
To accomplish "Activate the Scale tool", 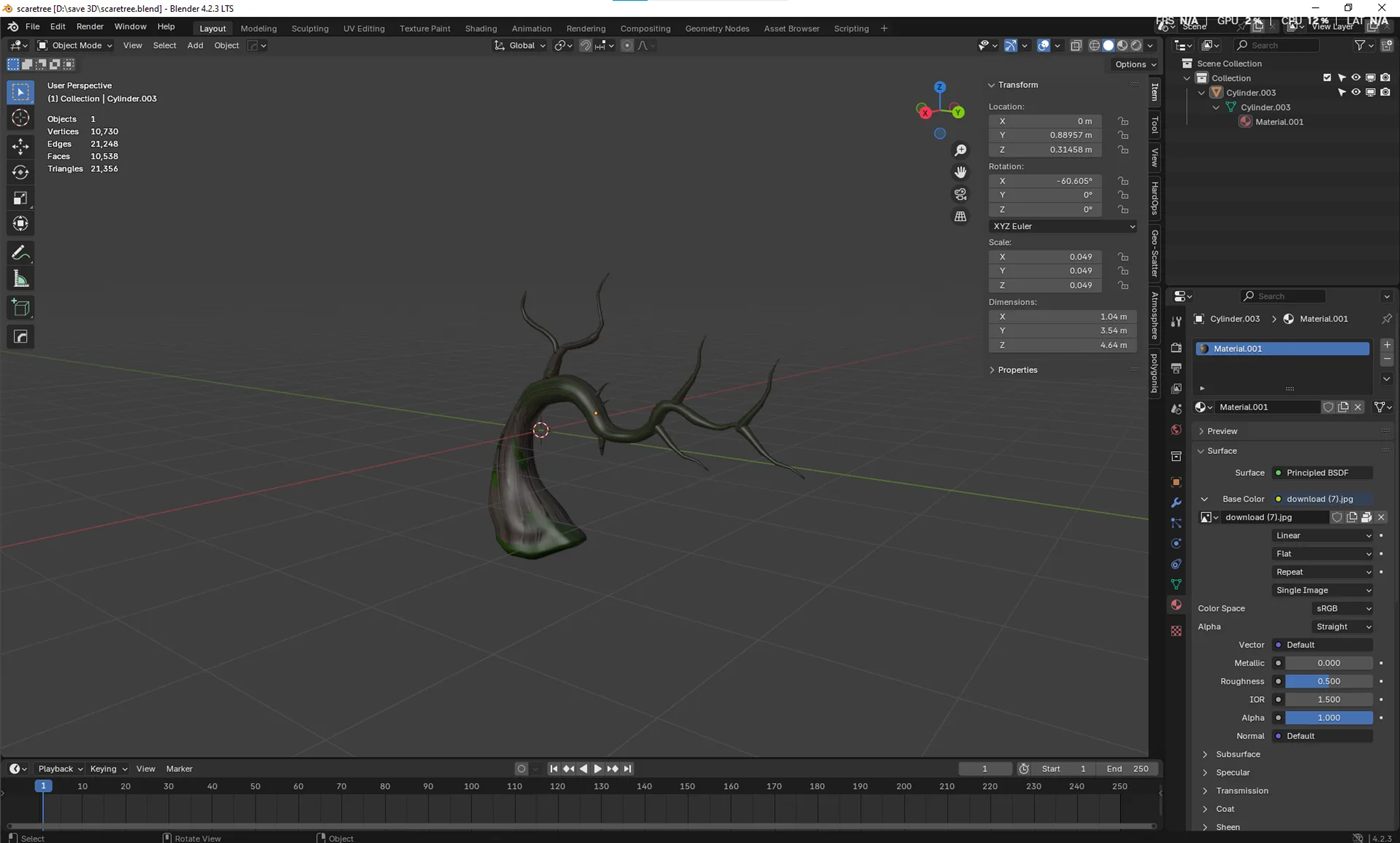I will (x=20, y=198).
